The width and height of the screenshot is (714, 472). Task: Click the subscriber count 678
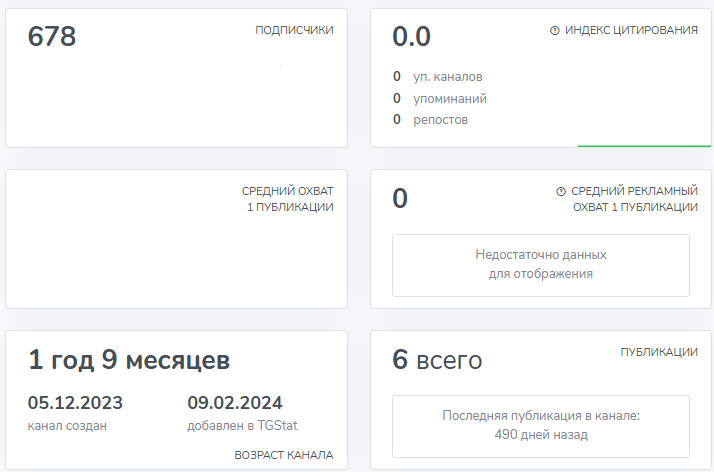52,36
